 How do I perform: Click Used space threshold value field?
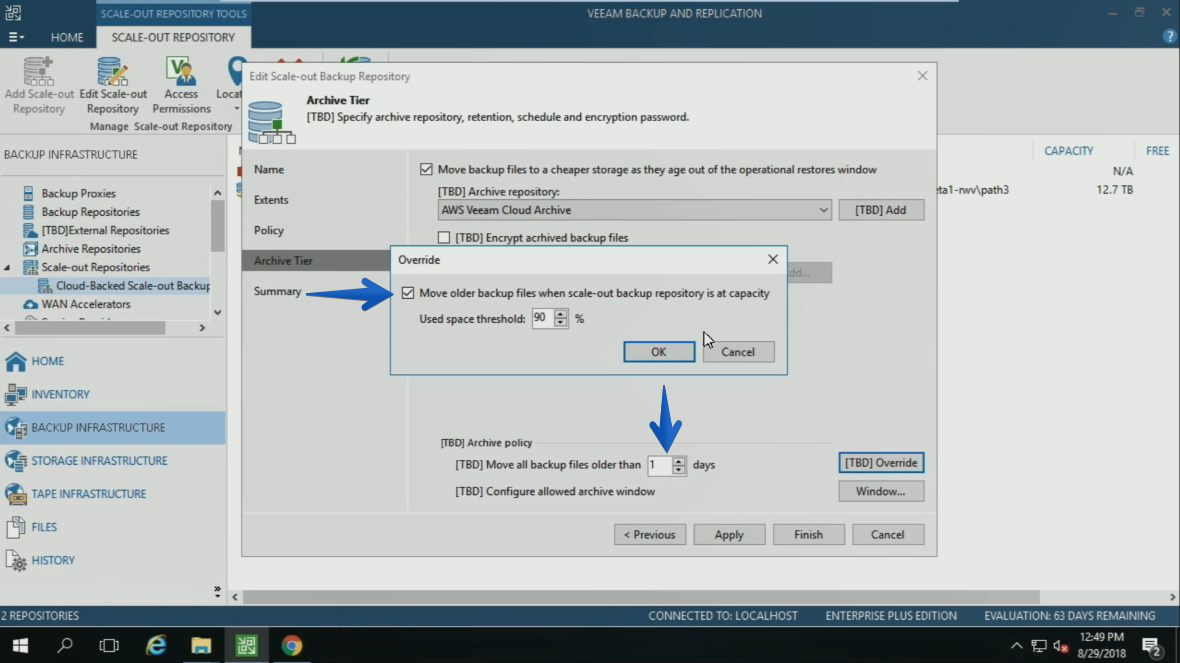pos(542,318)
